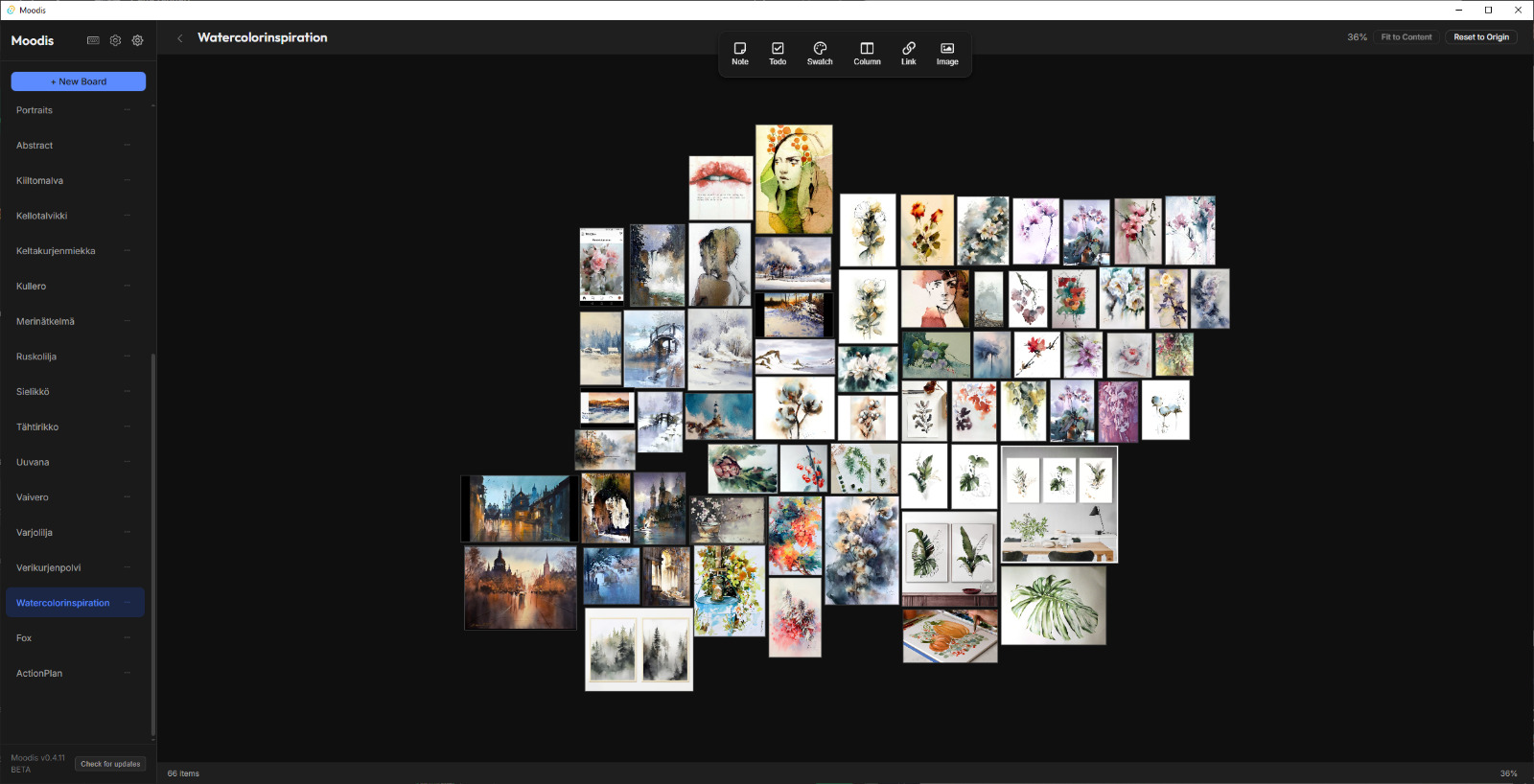Open the Ruskolilja board
Screen dimensions: 1534x784
tap(73, 357)
